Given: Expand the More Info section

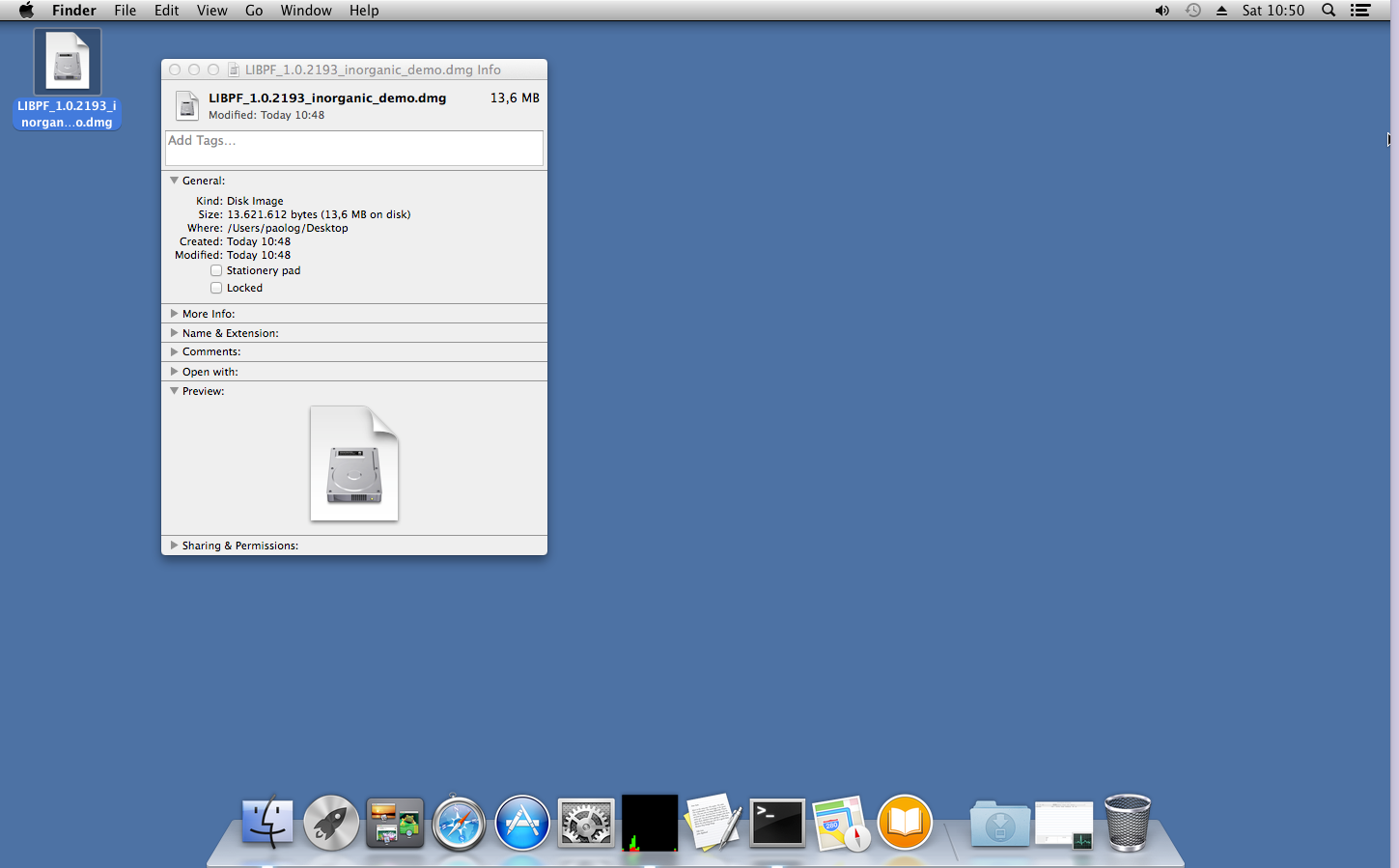Looking at the screenshot, I should (x=175, y=314).
